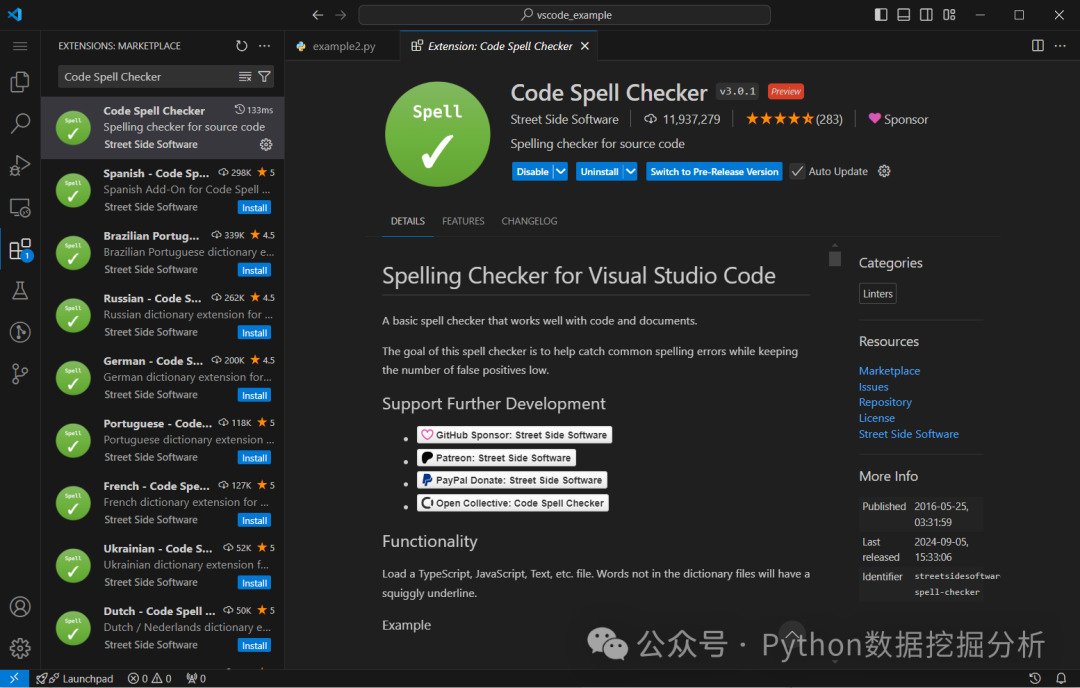Open the Testing flask icon

pyautogui.click(x=20, y=291)
